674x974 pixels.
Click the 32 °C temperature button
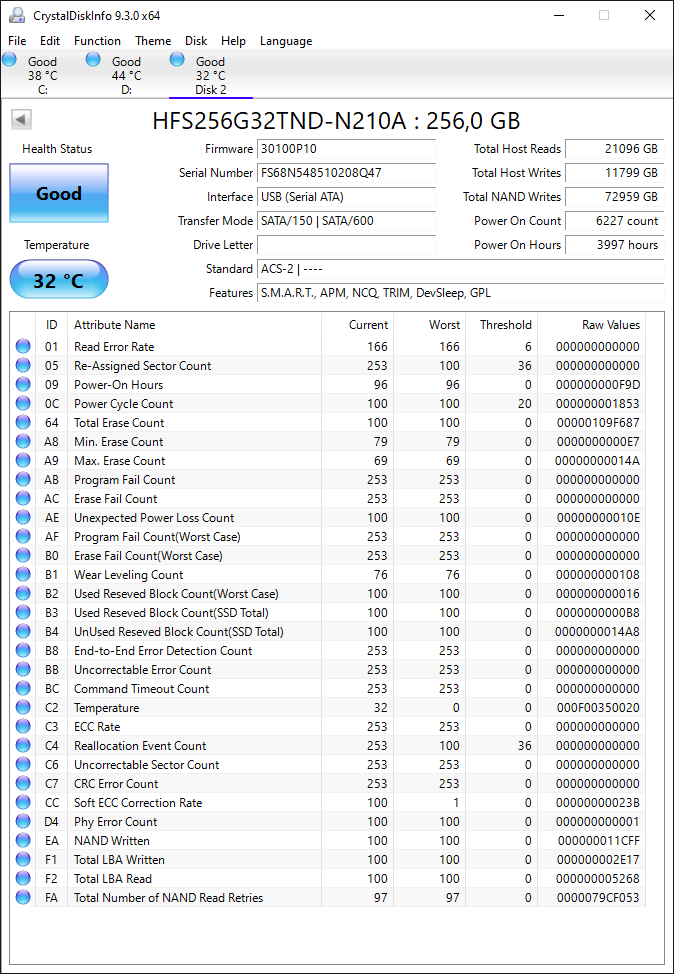pos(59,280)
